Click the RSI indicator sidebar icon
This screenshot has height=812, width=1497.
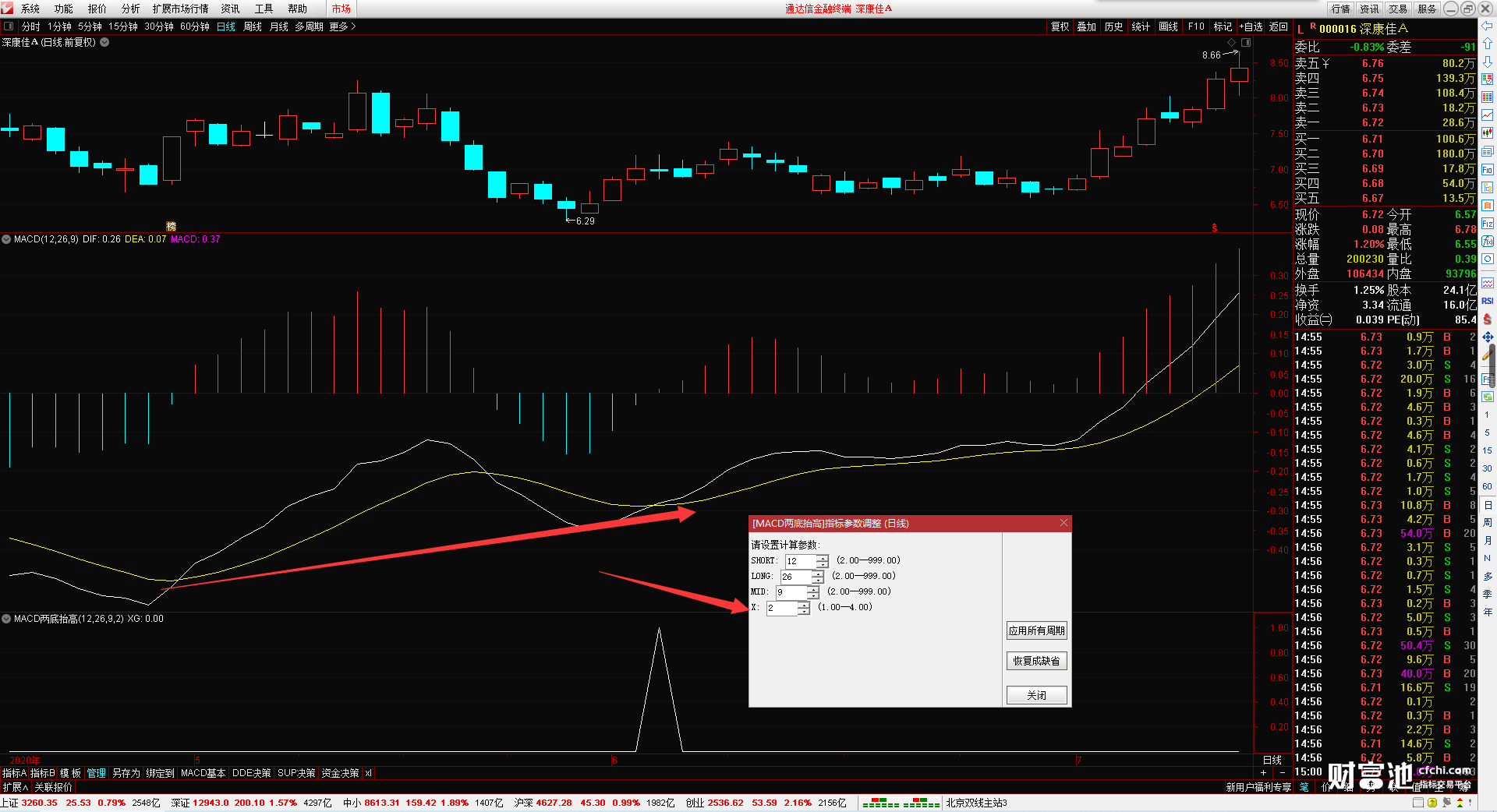(x=1488, y=301)
